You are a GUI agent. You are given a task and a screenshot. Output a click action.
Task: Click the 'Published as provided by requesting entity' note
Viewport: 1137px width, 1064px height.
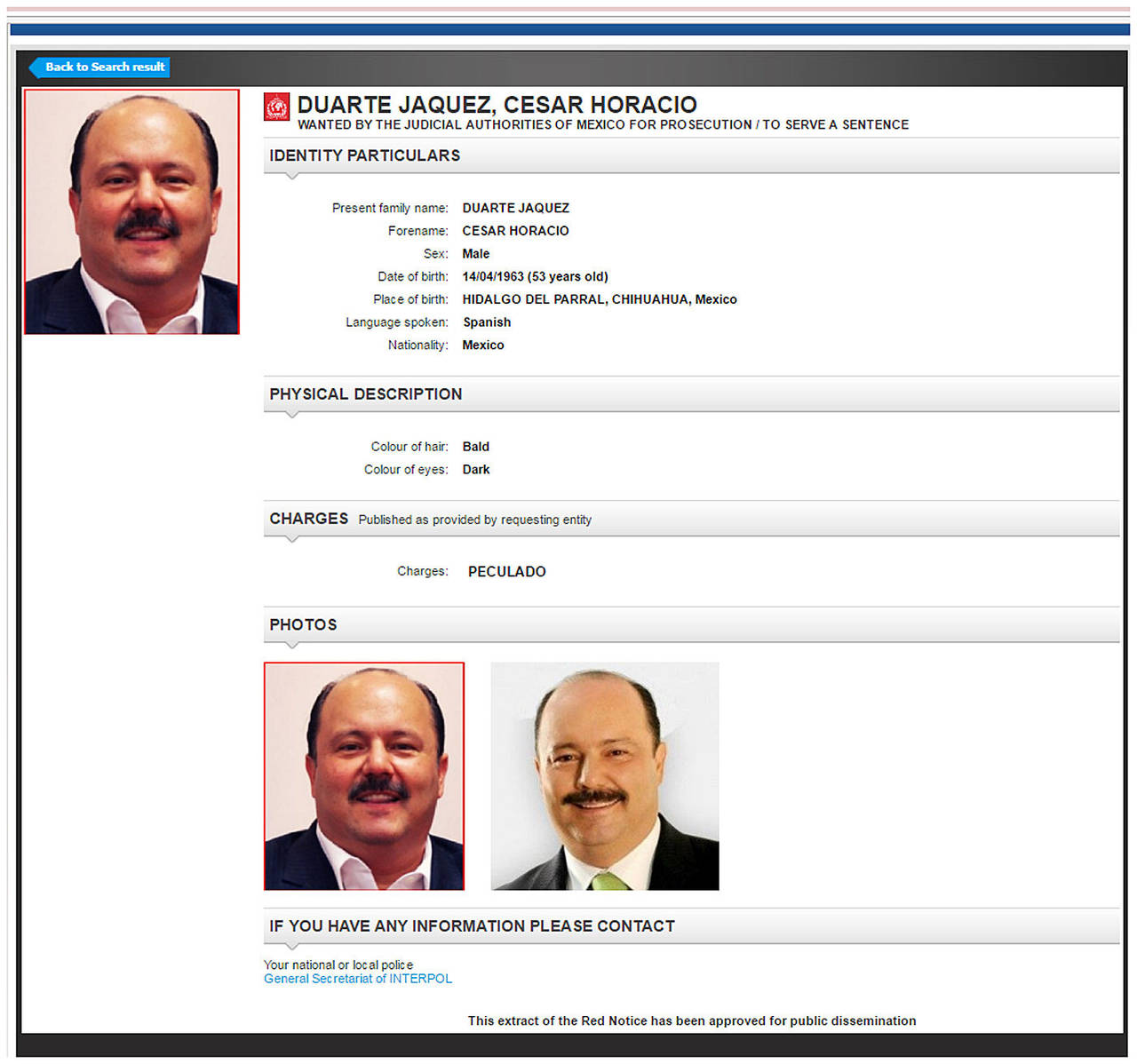point(474,520)
